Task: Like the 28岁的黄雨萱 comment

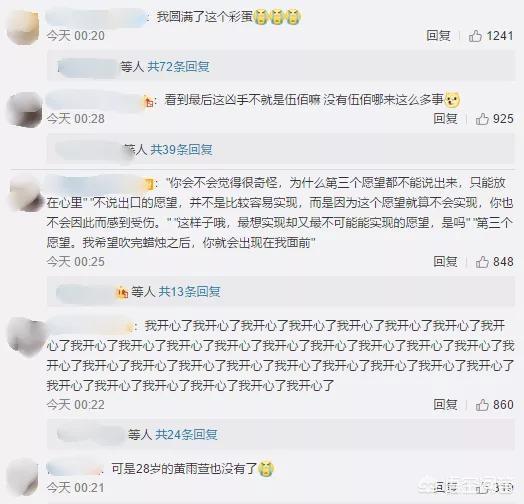Action: click(482, 488)
